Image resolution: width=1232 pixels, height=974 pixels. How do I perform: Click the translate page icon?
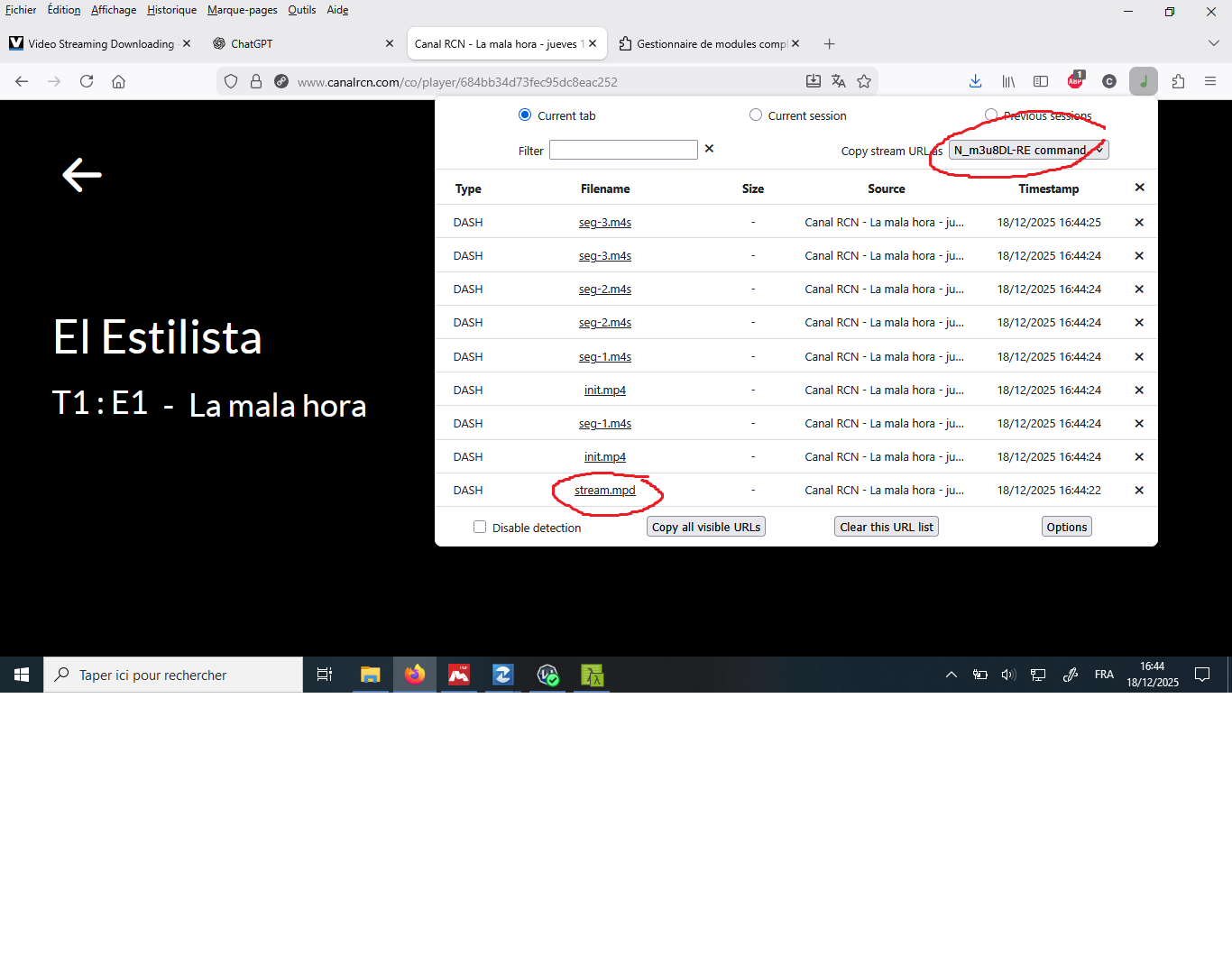[839, 81]
